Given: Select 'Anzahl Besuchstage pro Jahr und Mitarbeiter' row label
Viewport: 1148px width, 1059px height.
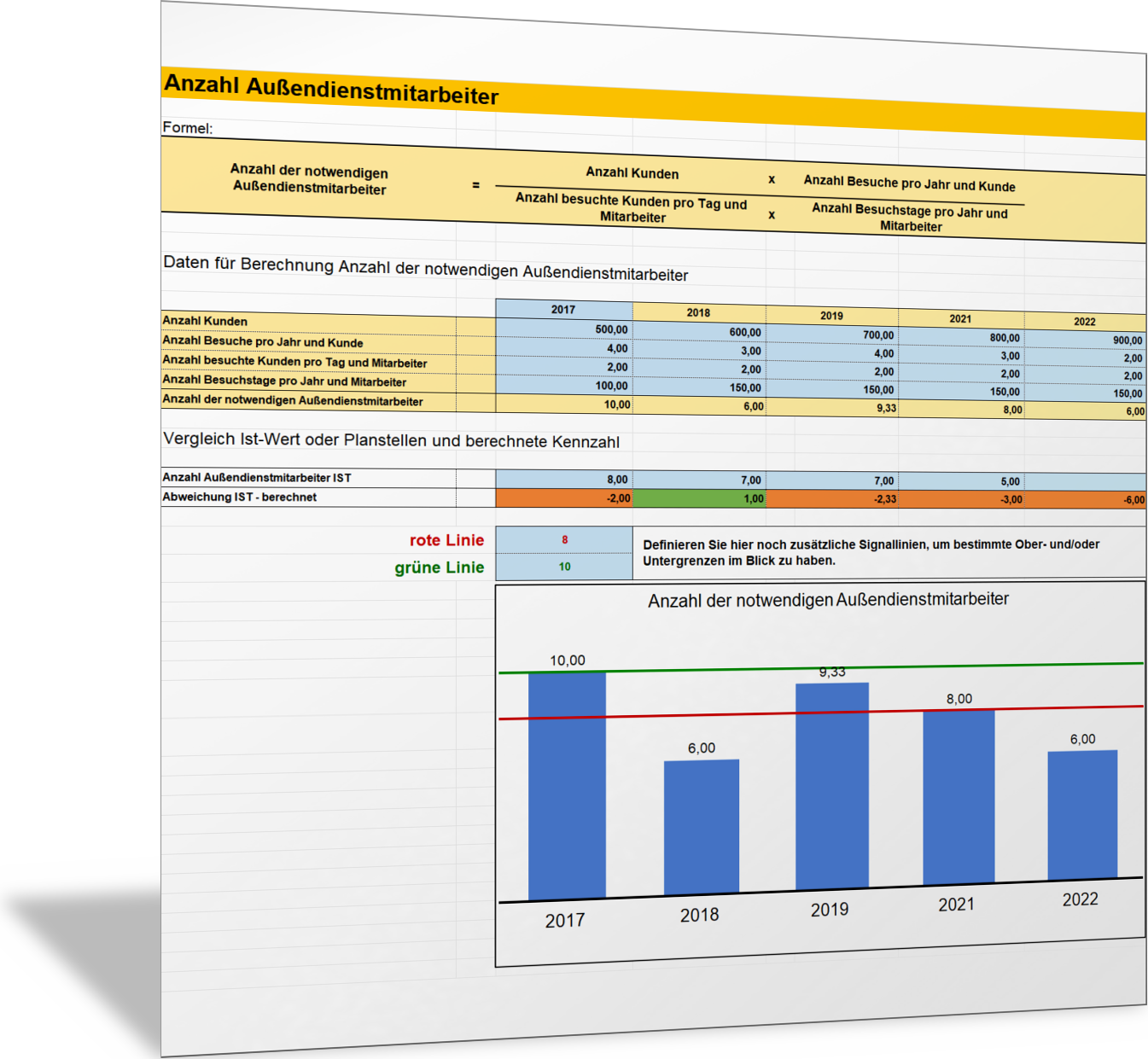Looking at the screenshot, I should [284, 381].
